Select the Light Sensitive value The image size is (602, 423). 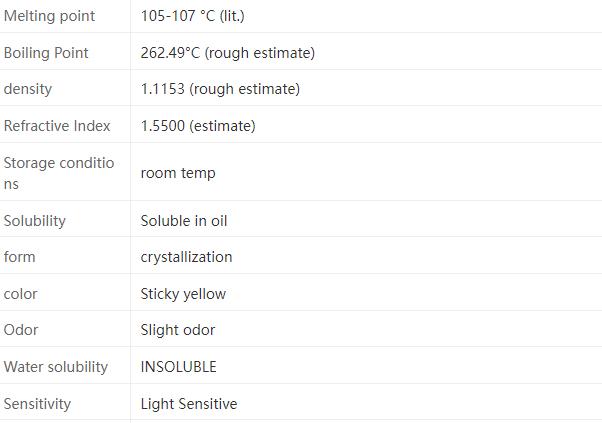pos(189,404)
